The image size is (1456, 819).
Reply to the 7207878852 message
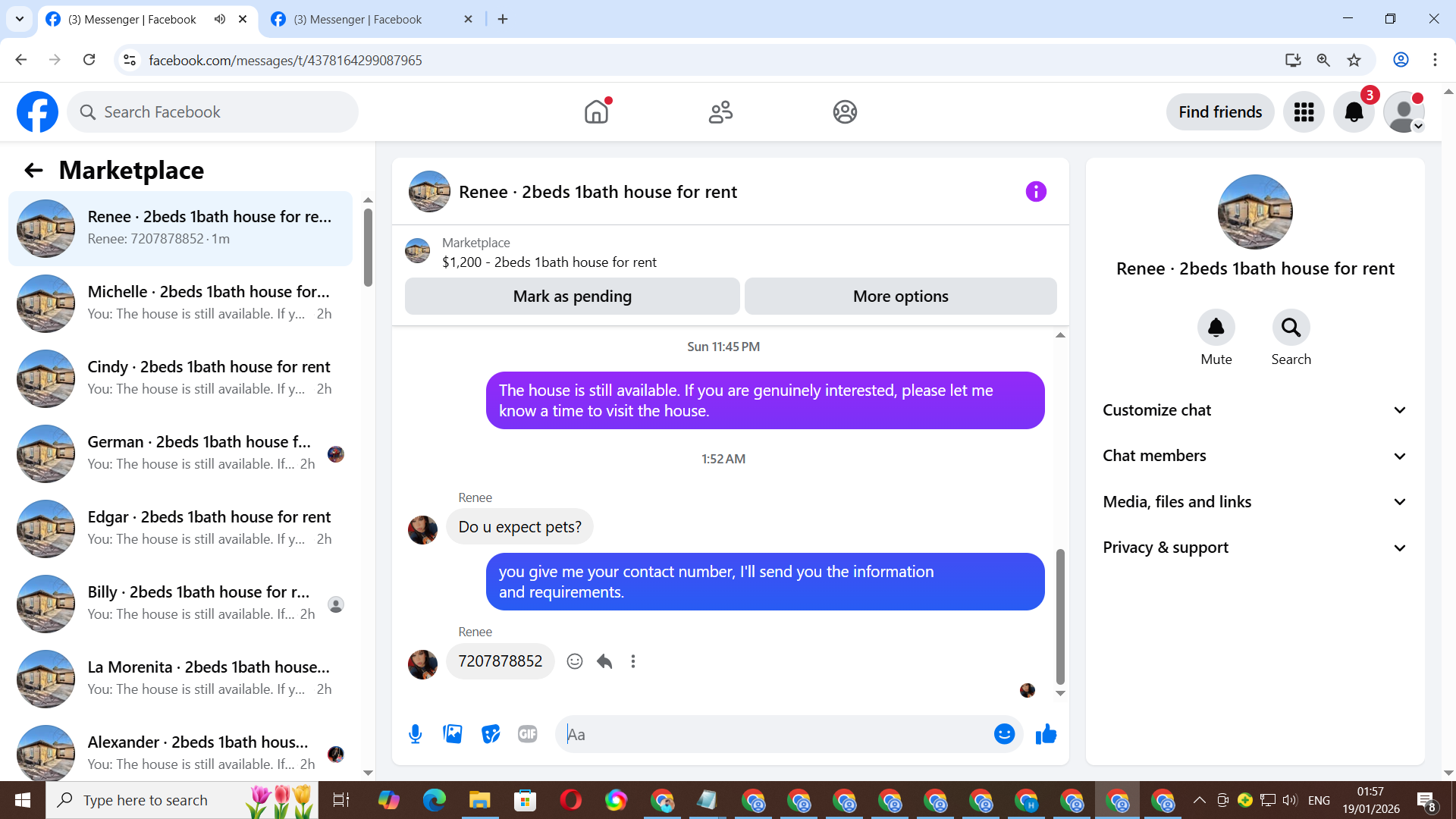[x=604, y=661]
